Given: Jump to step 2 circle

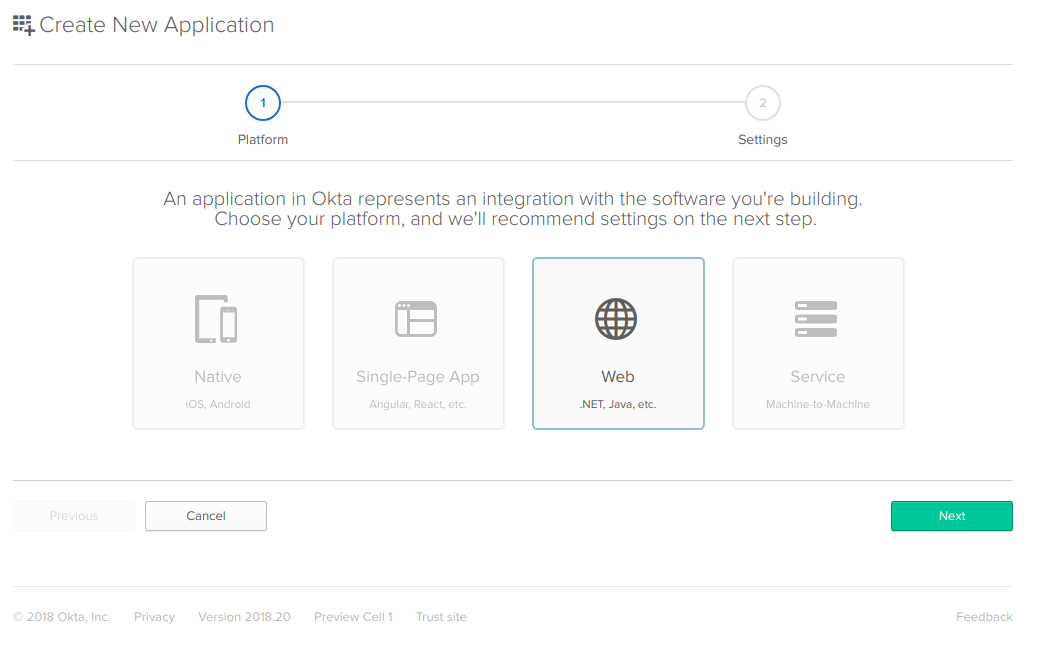Looking at the screenshot, I should coord(763,103).
